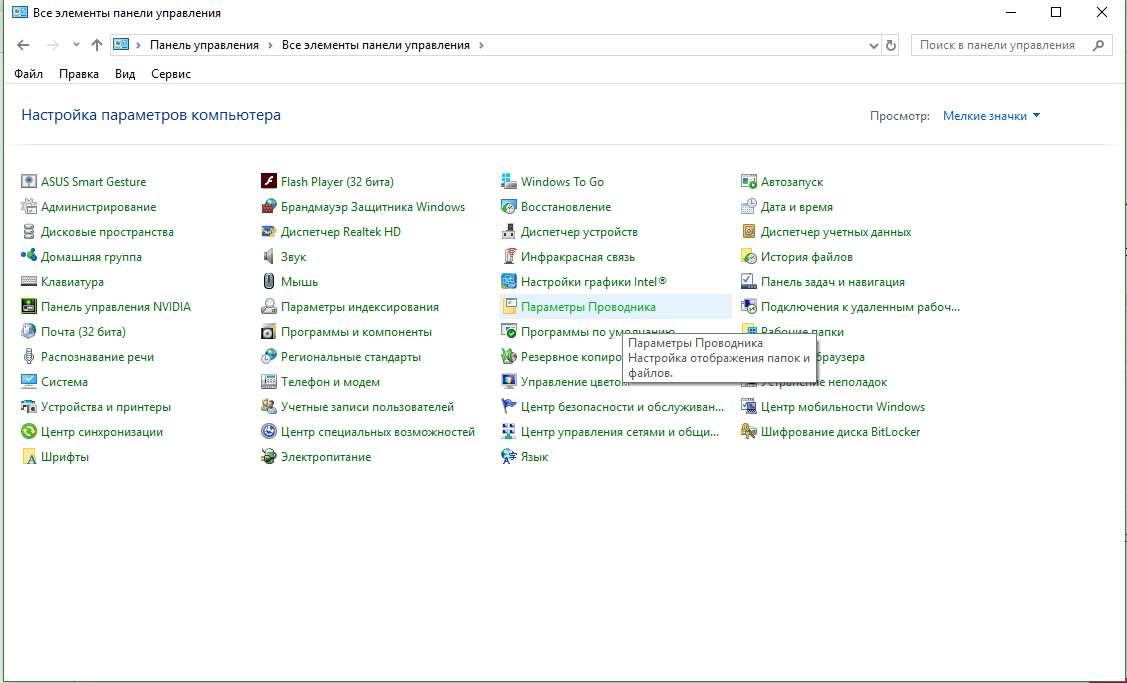Image resolution: width=1127 pixels, height=683 pixels.
Task: Click the Панель управления breadcrumb segment
Action: (204, 45)
